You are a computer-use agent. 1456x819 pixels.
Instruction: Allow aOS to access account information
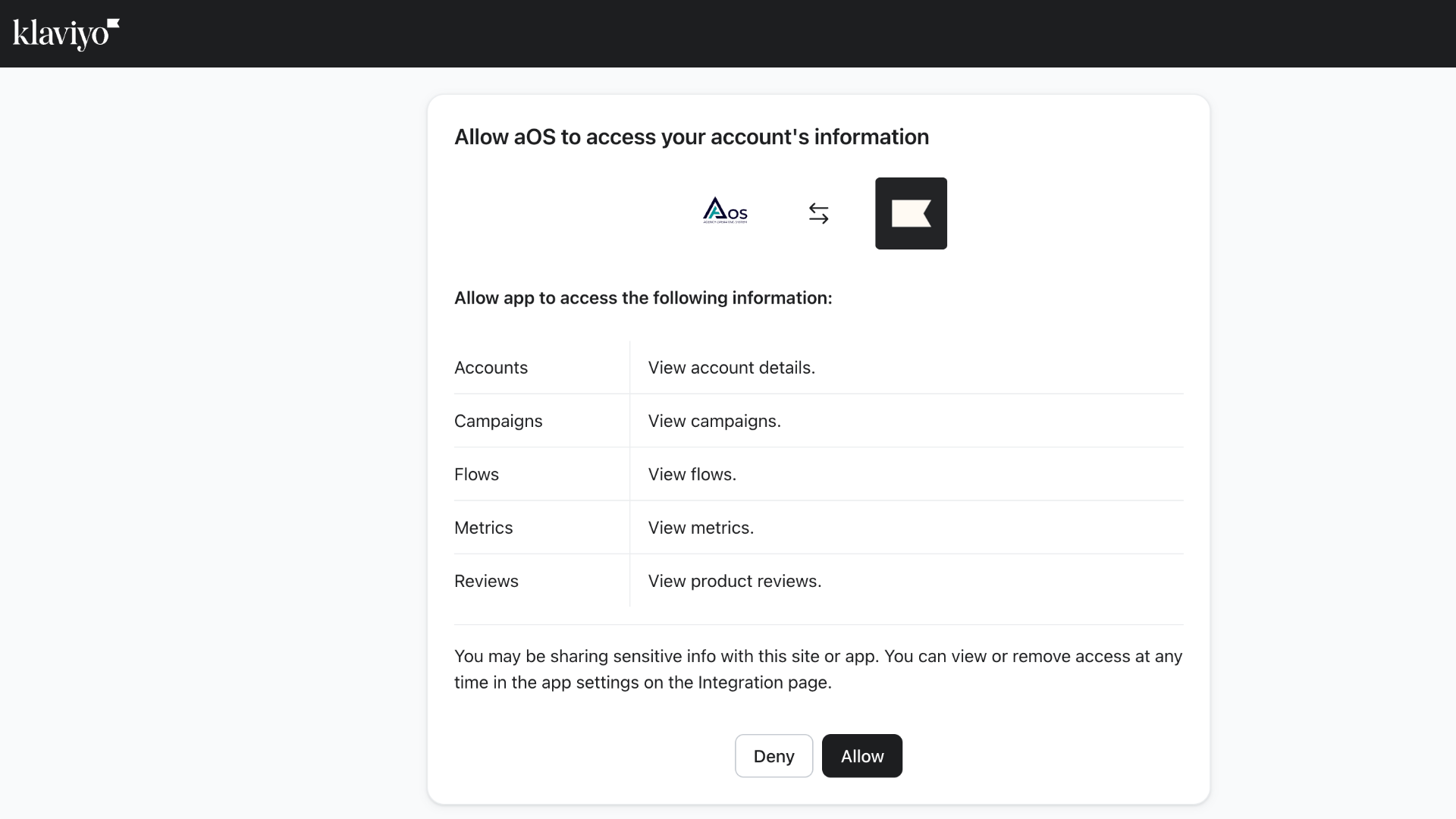pyautogui.click(x=862, y=756)
